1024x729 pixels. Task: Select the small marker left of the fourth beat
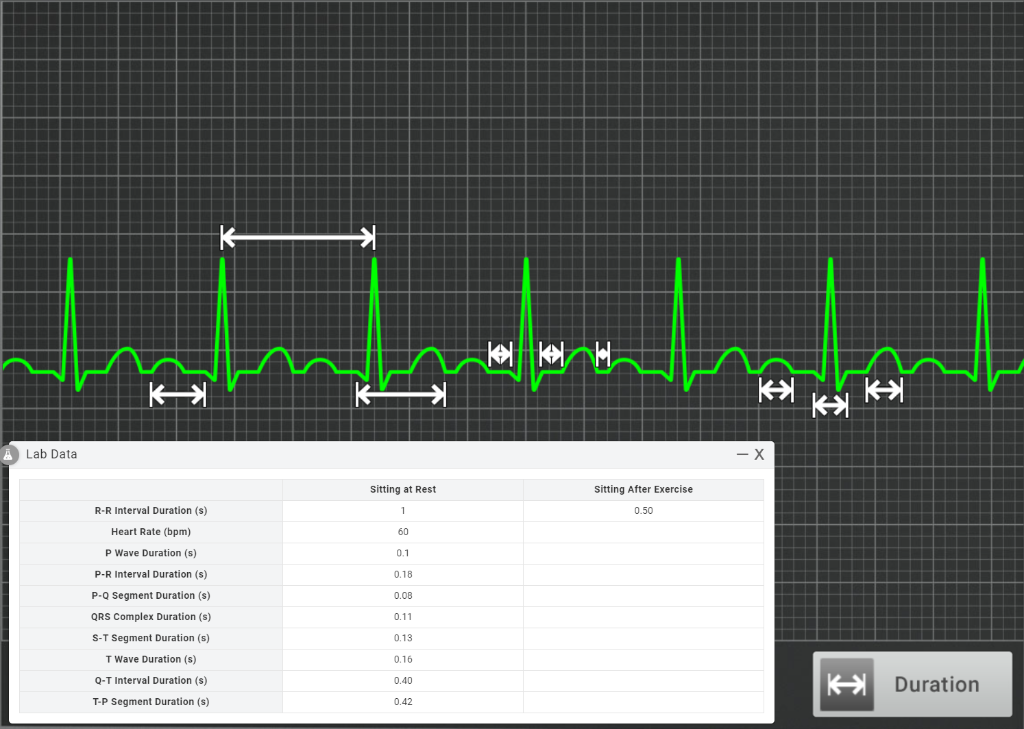(500, 353)
